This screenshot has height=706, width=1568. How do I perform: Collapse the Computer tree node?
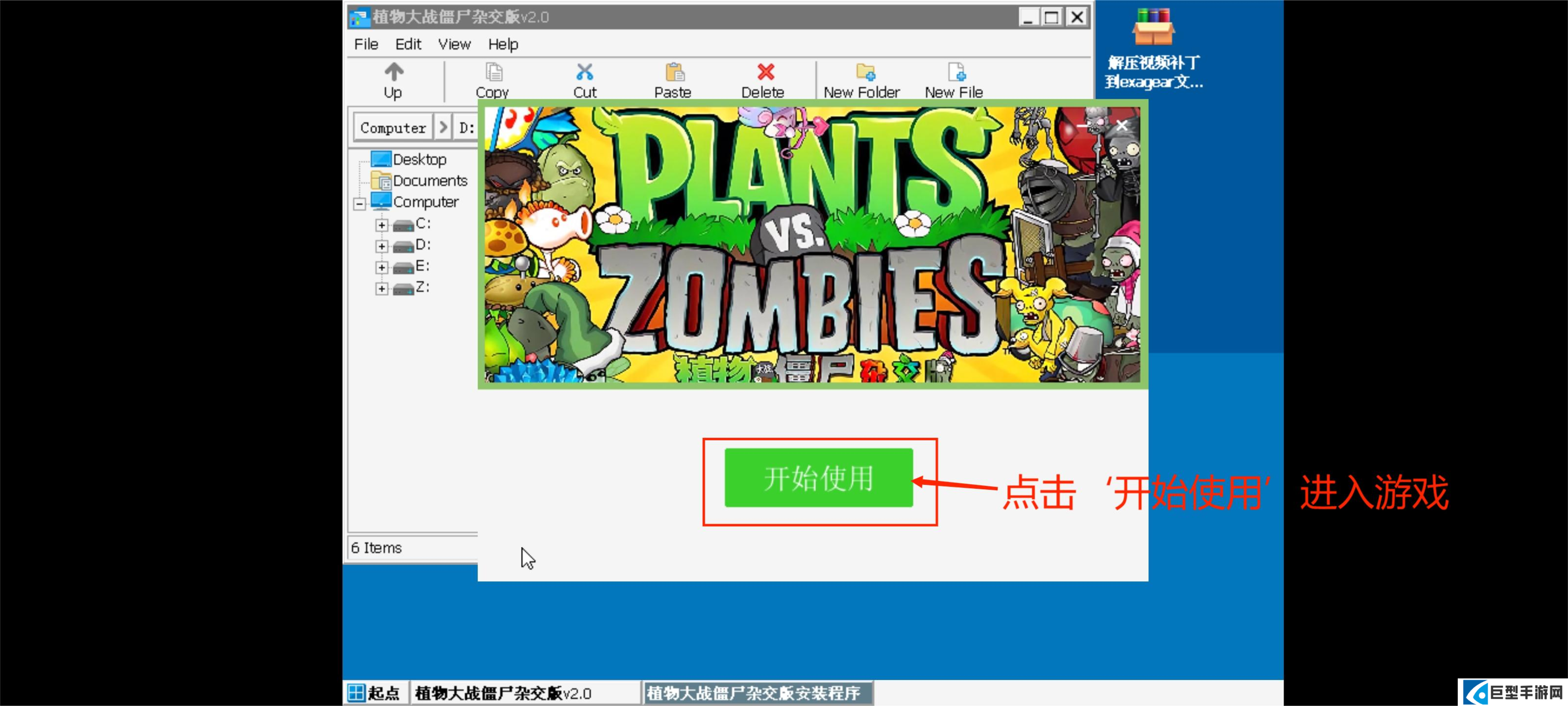pos(359,204)
